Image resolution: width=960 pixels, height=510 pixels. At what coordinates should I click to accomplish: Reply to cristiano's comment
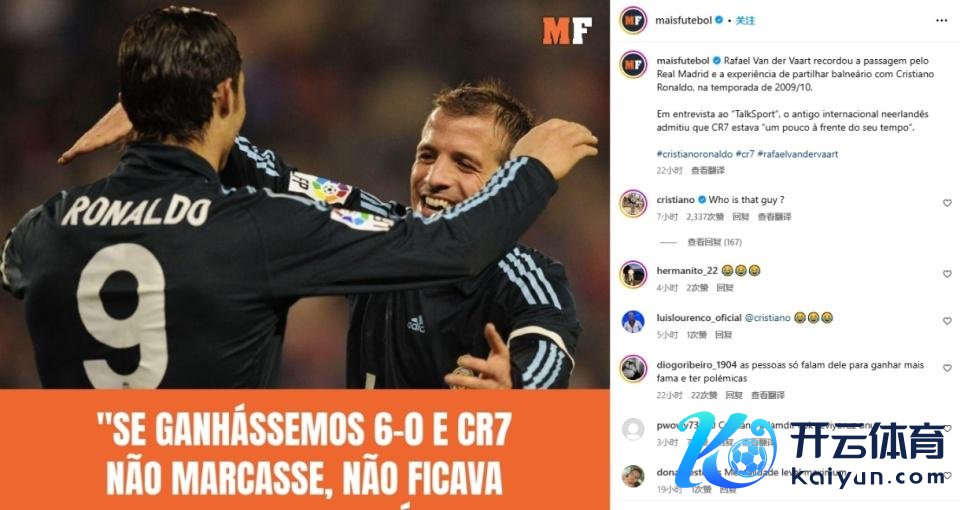[741, 217]
